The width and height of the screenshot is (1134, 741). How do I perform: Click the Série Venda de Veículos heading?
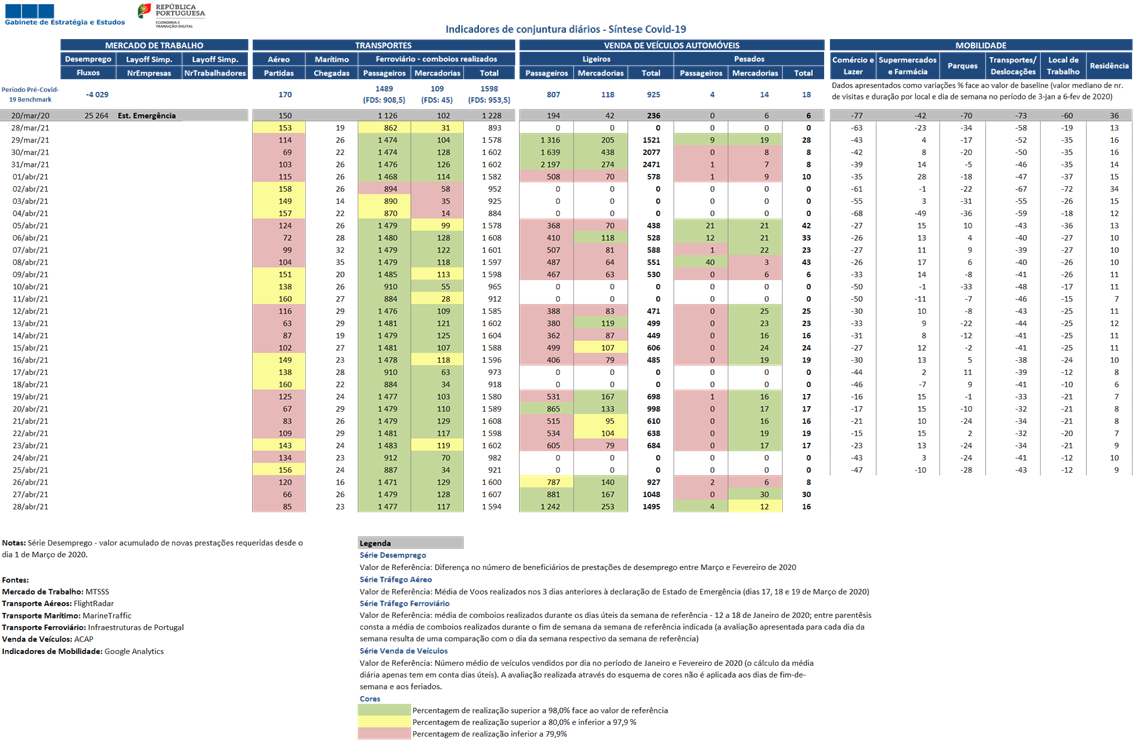pos(404,651)
